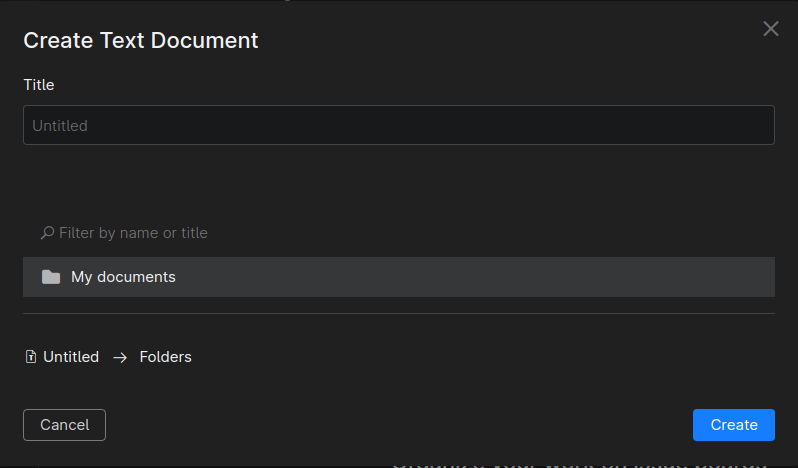
Task: Cancel document creation
Action: tap(65, 425)
